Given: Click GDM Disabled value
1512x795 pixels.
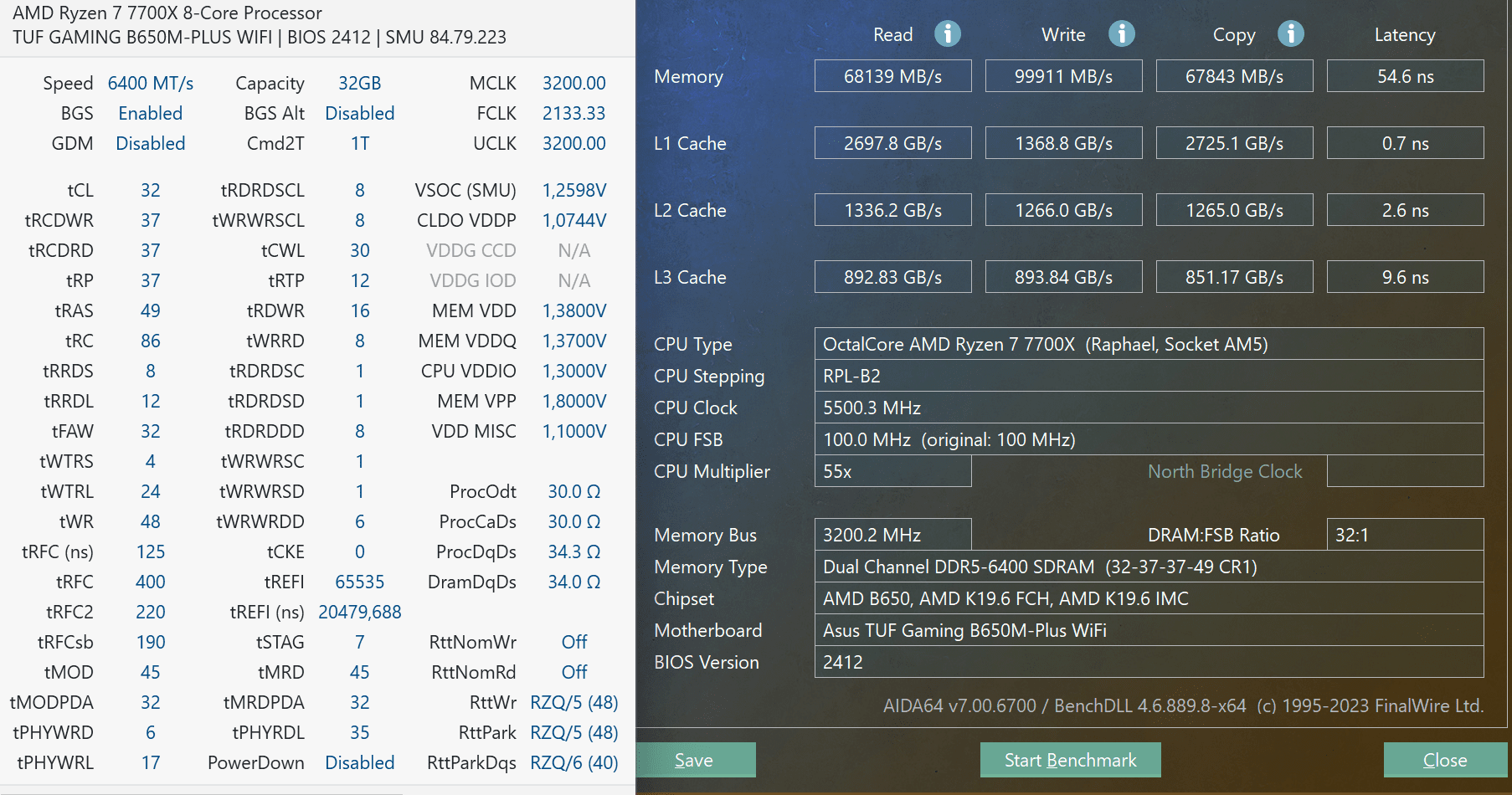Looking at the screenshot, I should coord(151,143).
